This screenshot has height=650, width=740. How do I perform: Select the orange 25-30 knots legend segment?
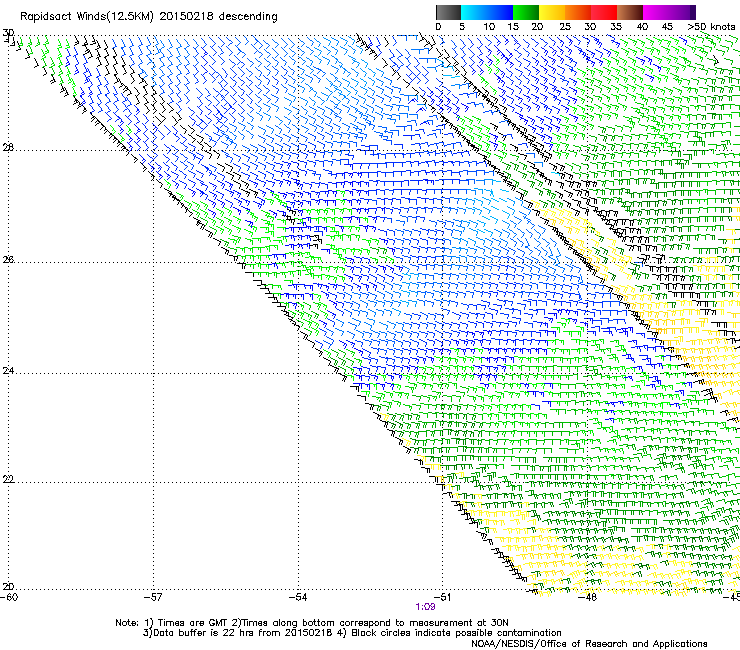[578, 12]
